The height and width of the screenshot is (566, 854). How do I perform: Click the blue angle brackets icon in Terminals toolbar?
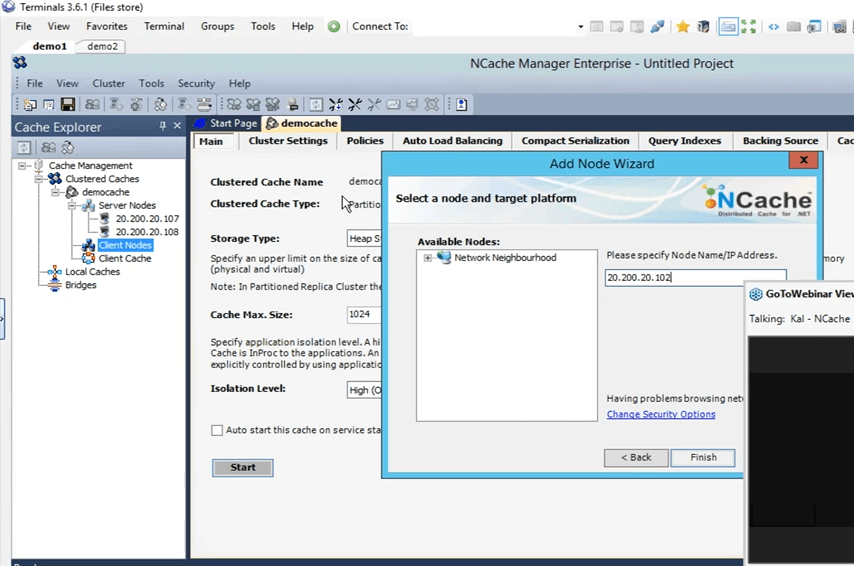click(x=773, y=26)
